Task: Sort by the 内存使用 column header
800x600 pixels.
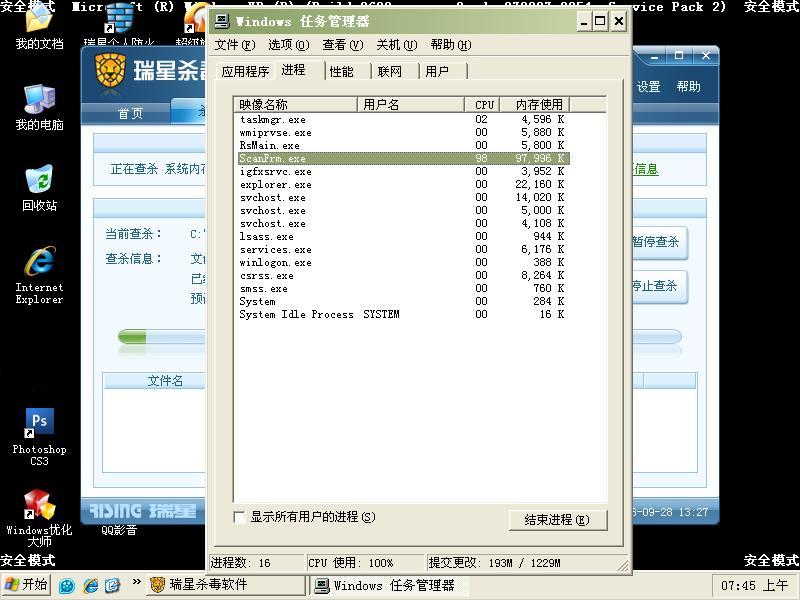Action: (535, 105)
